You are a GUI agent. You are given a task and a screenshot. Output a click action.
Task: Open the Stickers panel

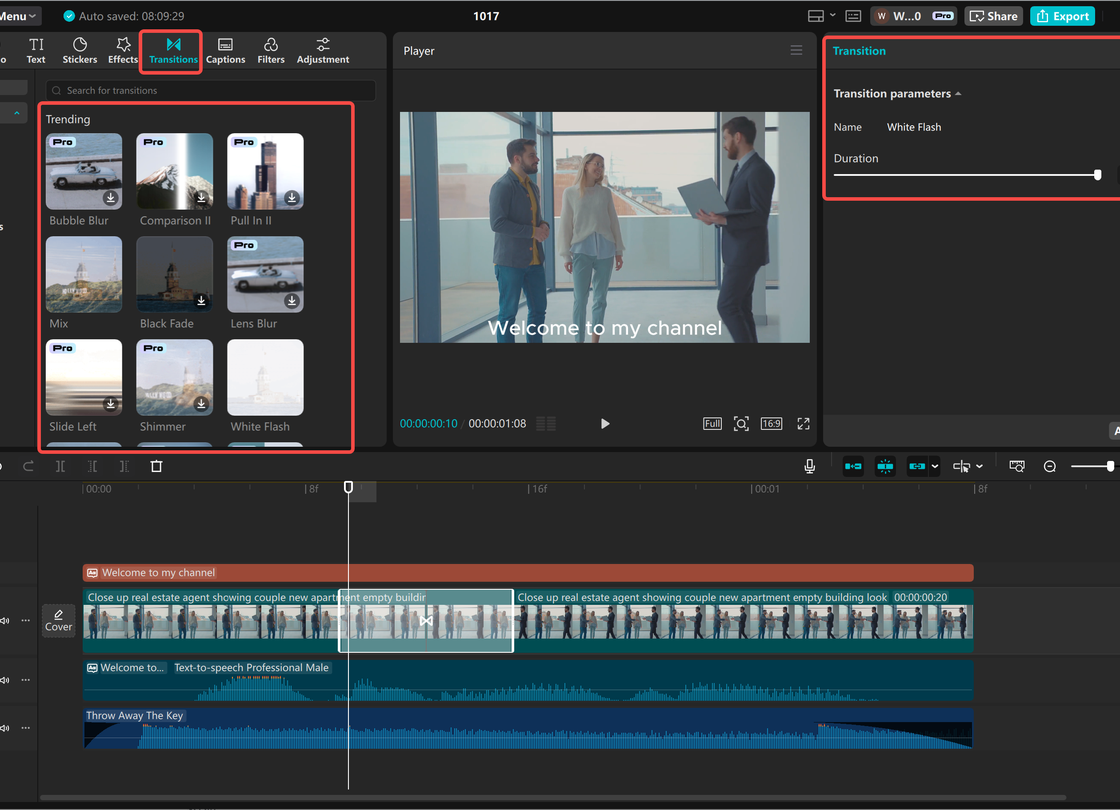[x=80, y=51]
